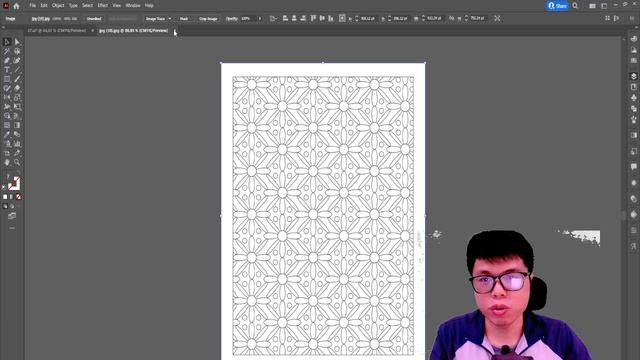Open the Effect menu

[102, 6]
